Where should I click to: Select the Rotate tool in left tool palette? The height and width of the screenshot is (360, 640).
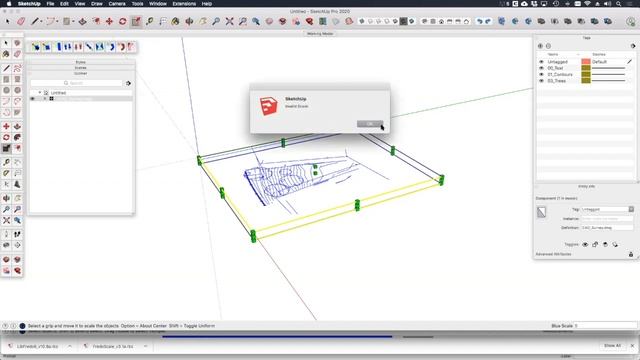(x=6, y=138)
